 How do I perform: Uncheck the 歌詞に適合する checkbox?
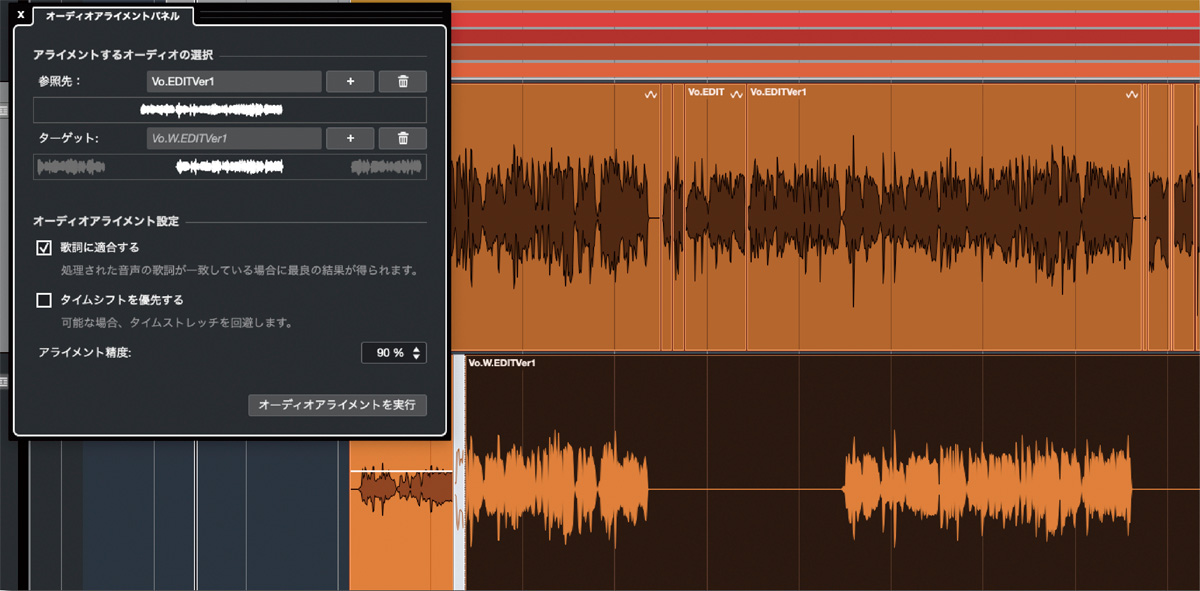click(x=44, y=247)
